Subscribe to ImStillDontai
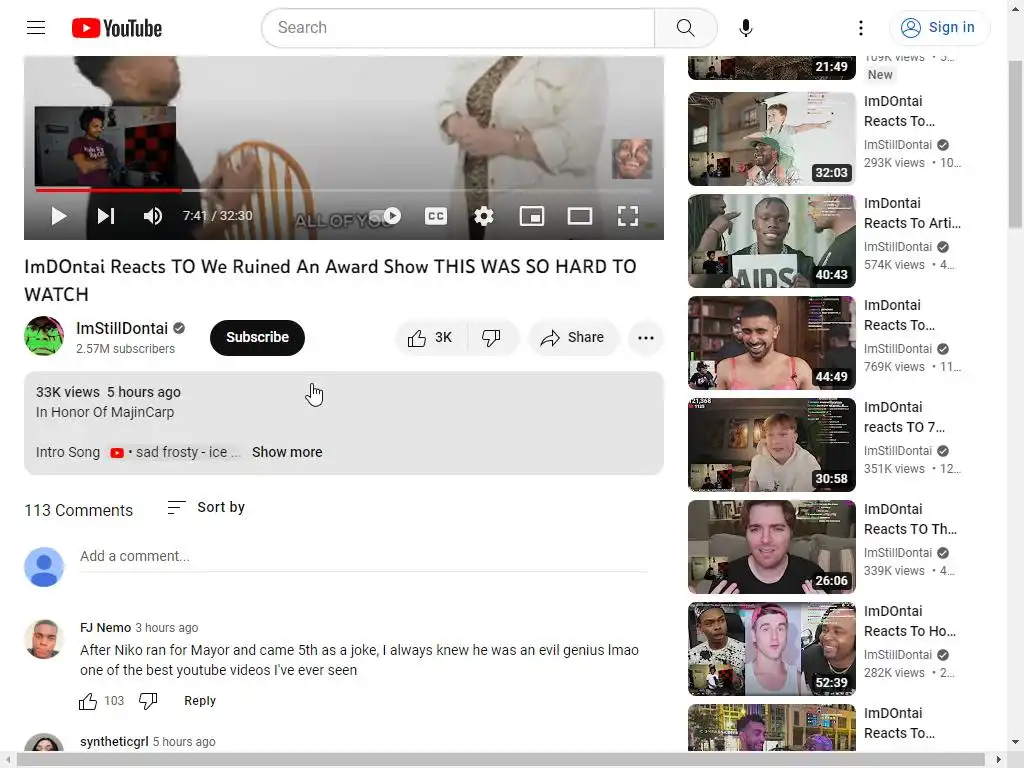The image size is (1024, 768). tap(257, 338)
